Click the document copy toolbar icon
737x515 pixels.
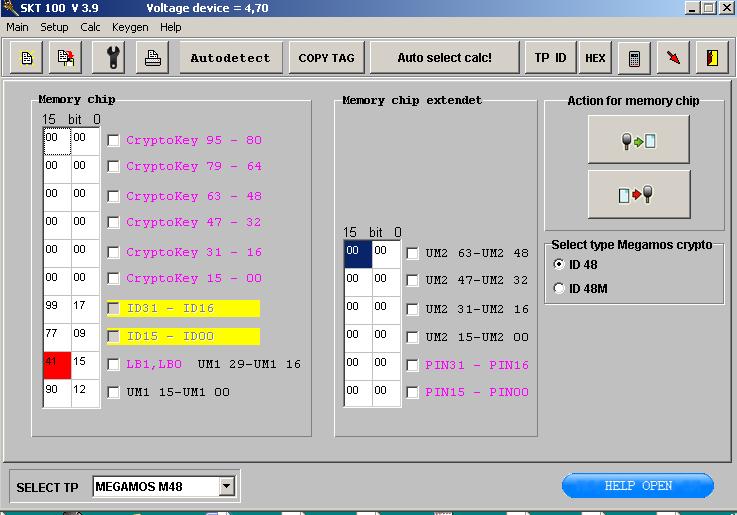pos(66,58)
